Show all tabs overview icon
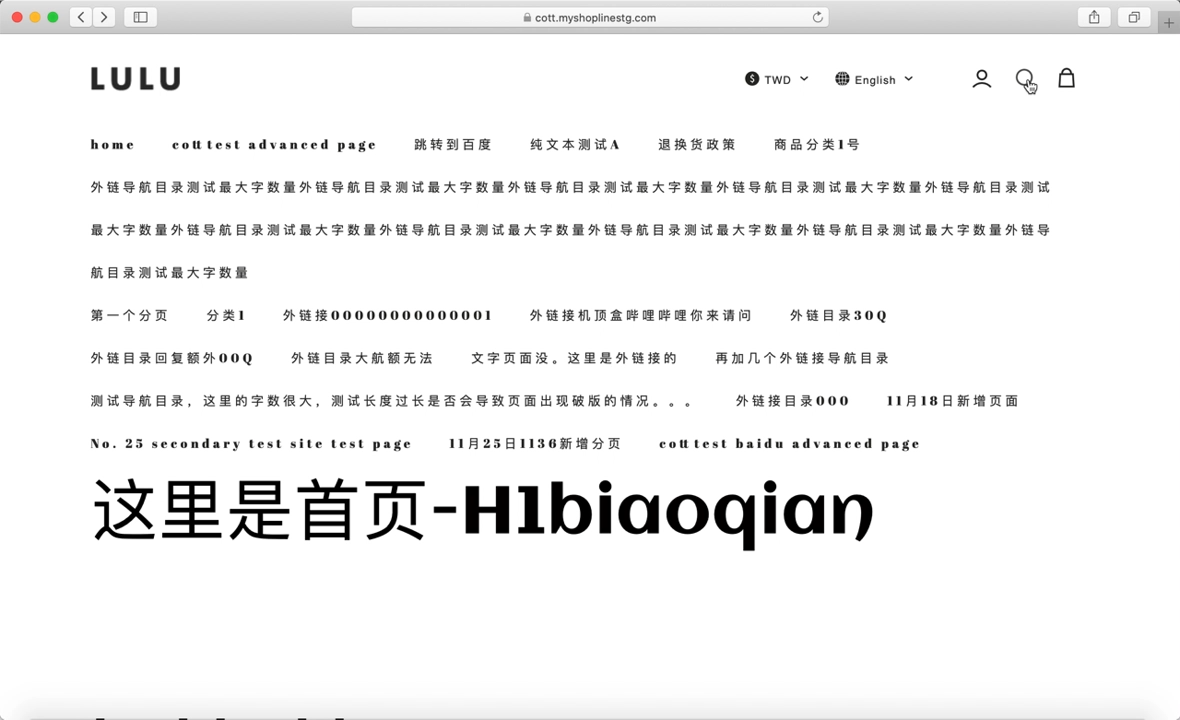This screenshot has height=720, width=1180. point(1134,17)
